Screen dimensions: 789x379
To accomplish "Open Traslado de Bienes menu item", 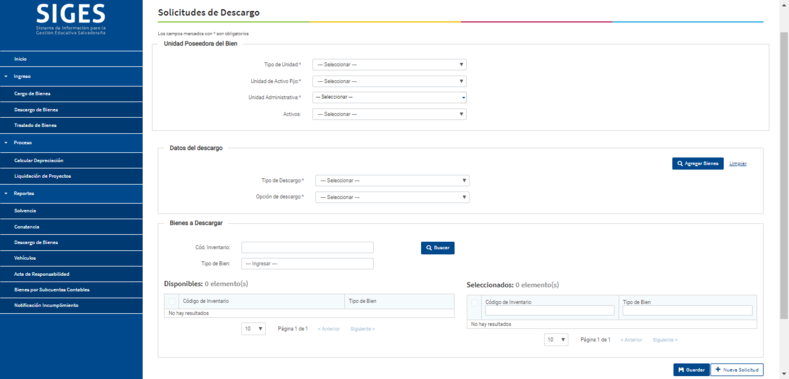I will tap(71, 125).
